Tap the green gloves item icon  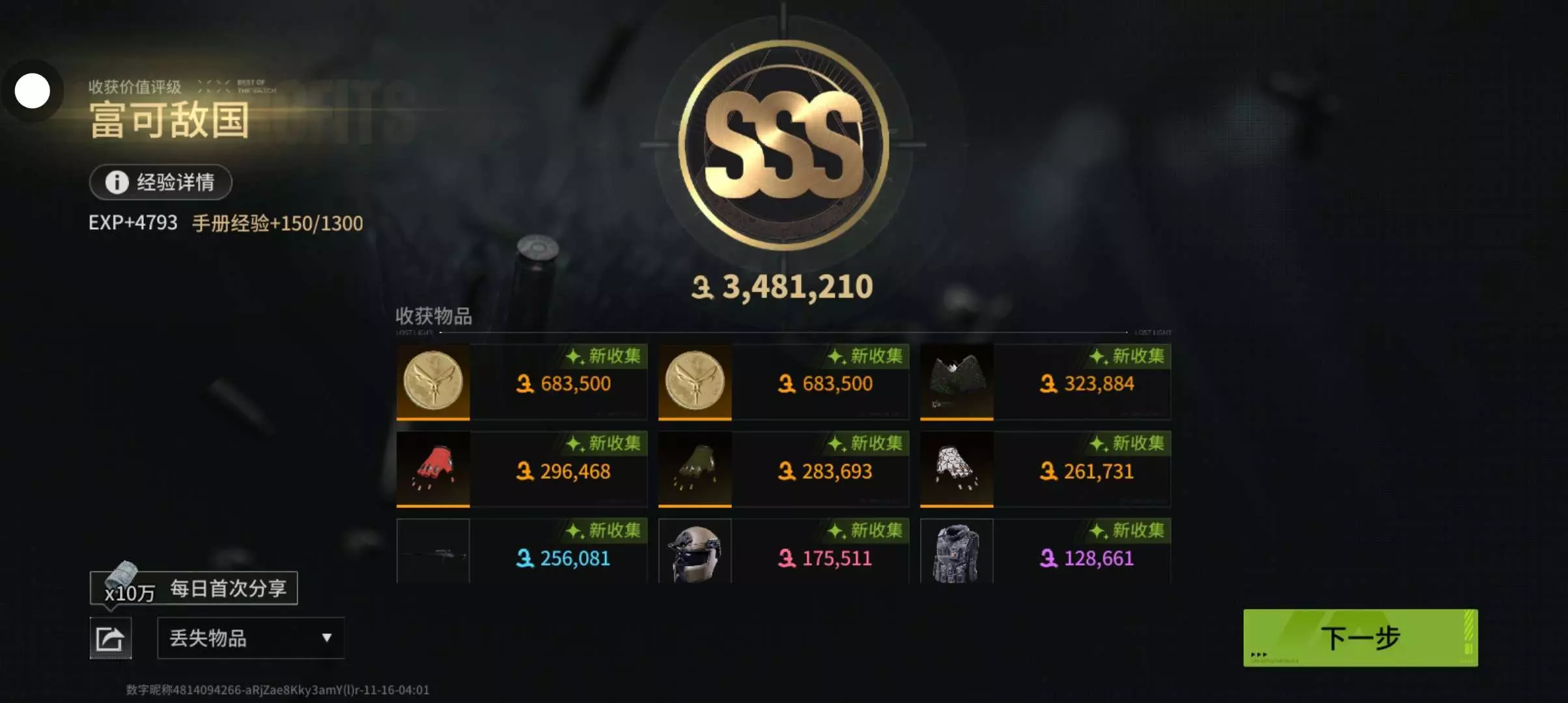pyautogui.click(x=695, y=469)
